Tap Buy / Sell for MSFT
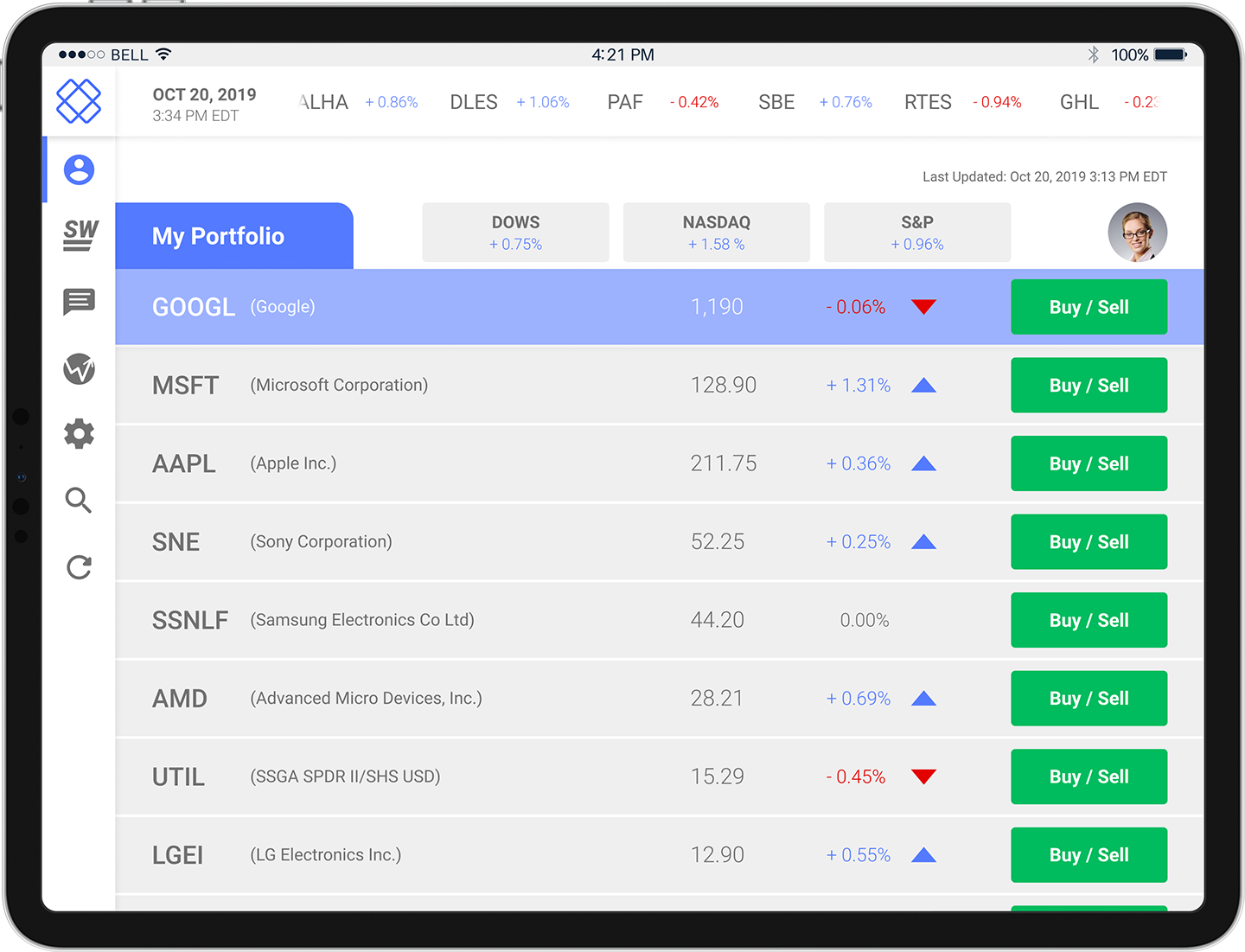Image resolution: width=1245 pixels, height=952 pixels. (x=1089, y=385)
